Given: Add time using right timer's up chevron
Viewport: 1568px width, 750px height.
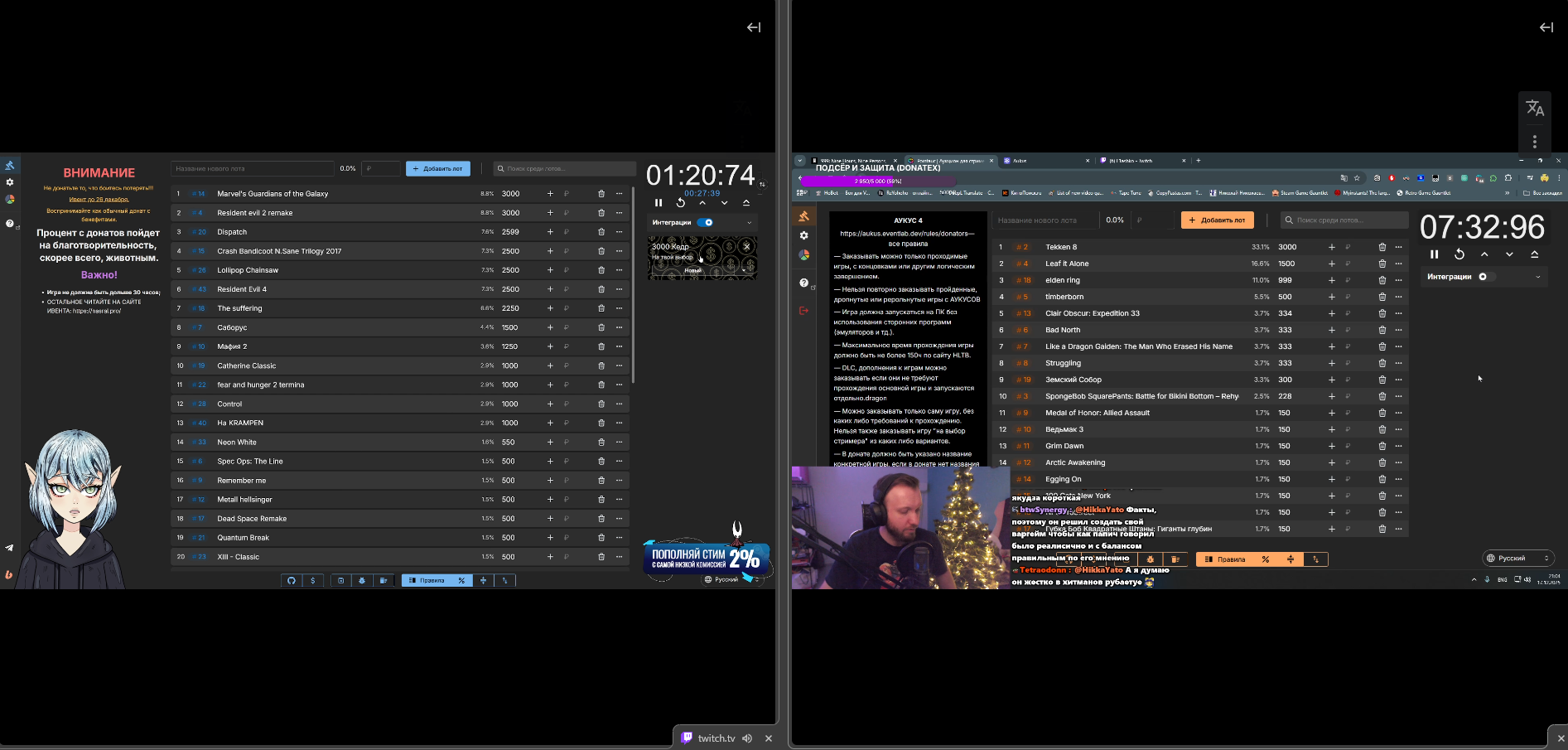Looking at the screenshot, I should click(x=1484, y=254).
